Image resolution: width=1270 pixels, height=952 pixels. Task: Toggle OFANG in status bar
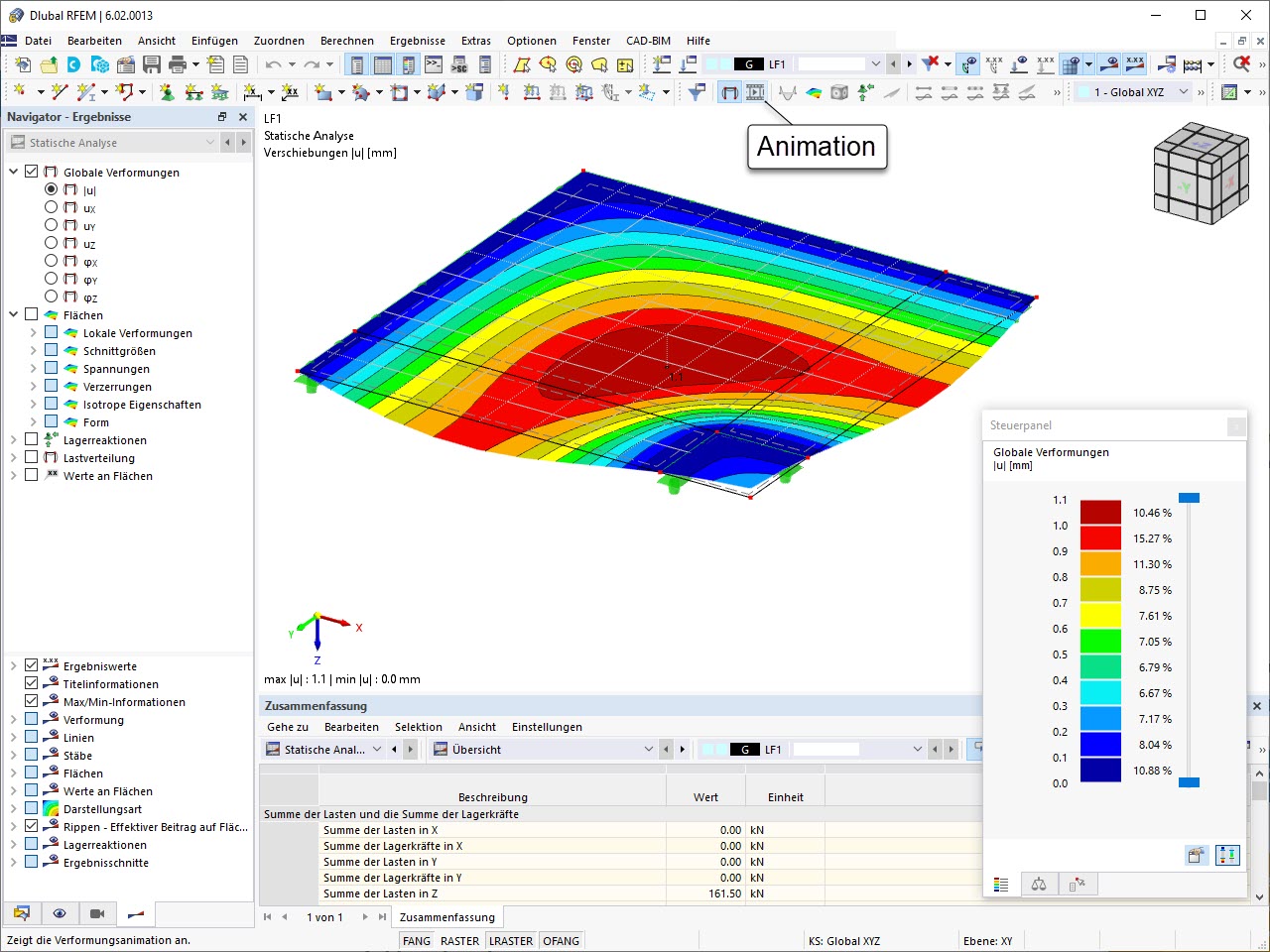coord(562,941)
